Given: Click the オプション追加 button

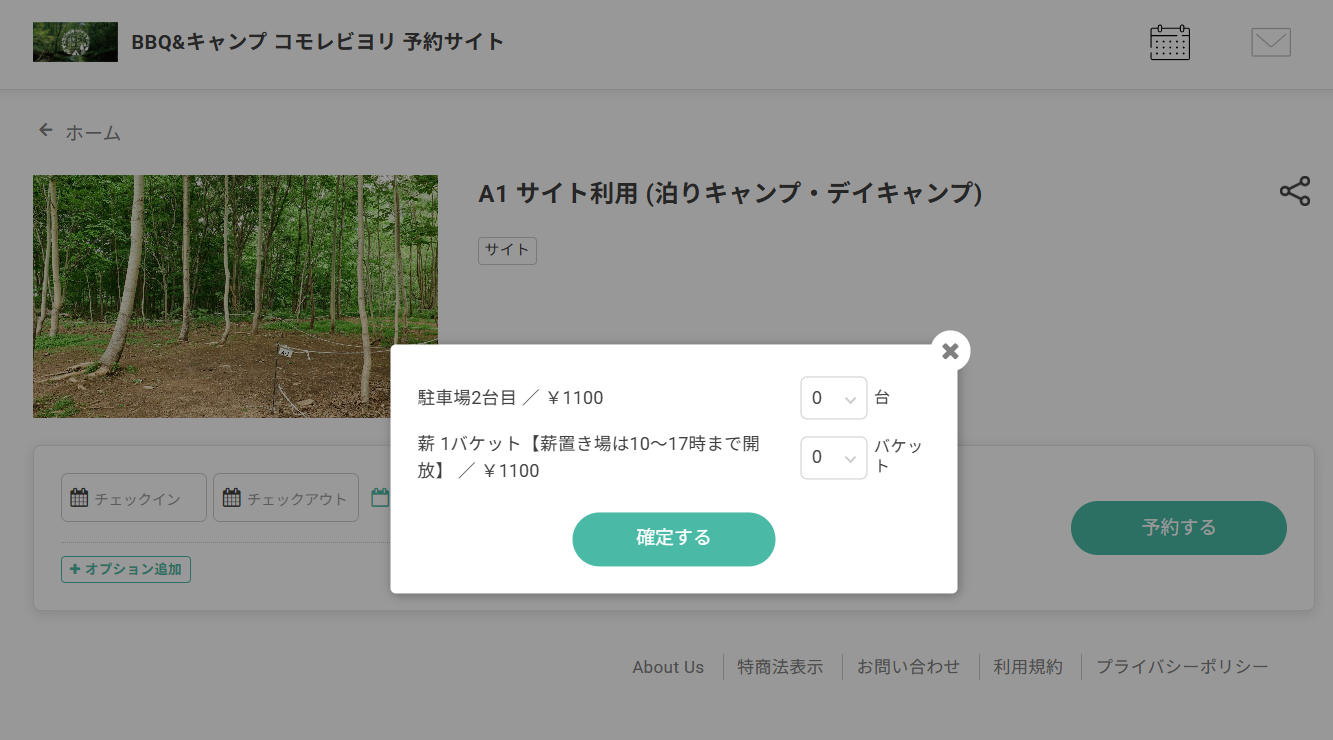Looking at the screenshot, I should pos(126,569).
